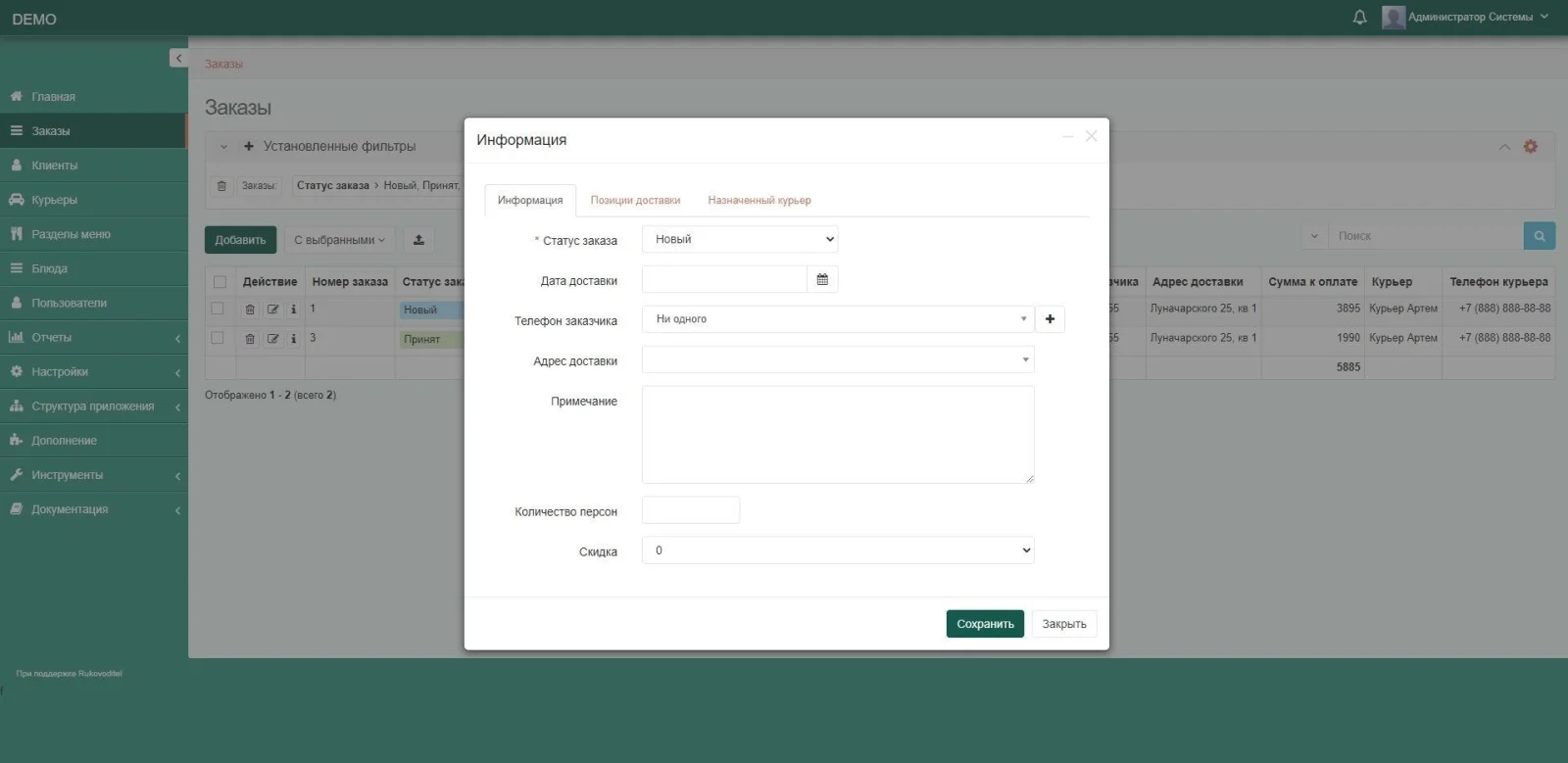Click the Сохранить button
Image resolution: width=1568 pixels, height=763 pixels.
click(985, 624)
